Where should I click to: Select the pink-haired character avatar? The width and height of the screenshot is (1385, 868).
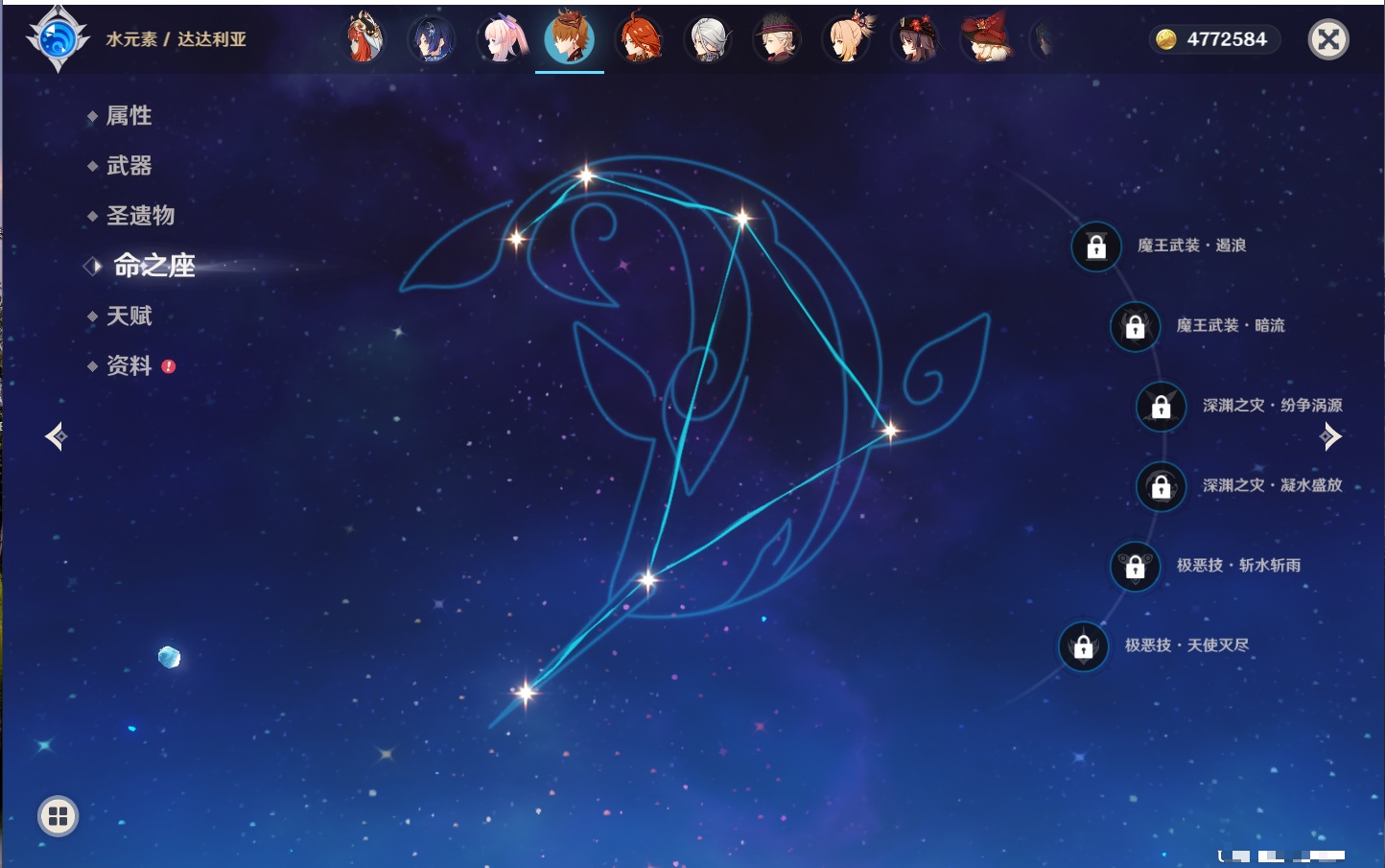503,39
